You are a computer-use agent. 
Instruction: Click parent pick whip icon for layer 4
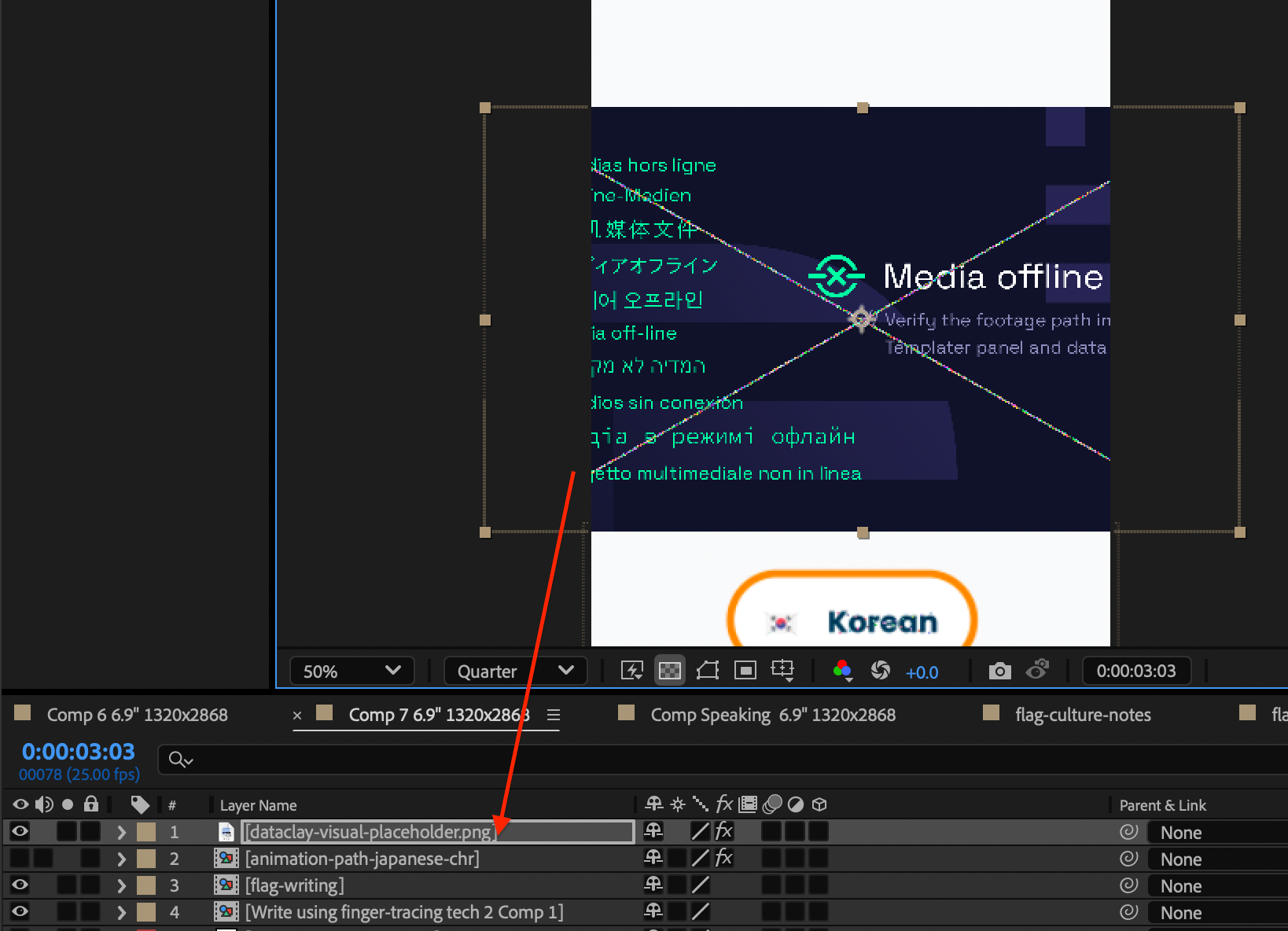1128,911
